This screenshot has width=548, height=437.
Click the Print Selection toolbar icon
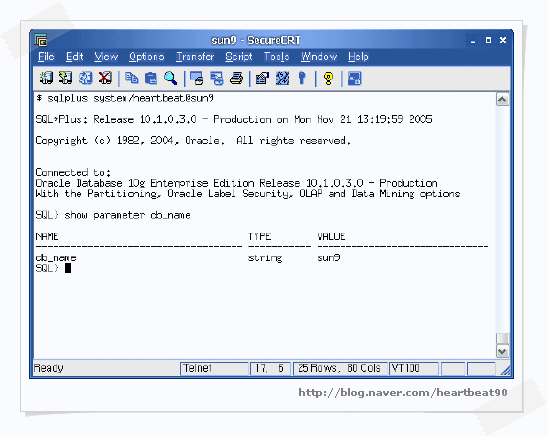pyautogui.click(x=217, y=78)
